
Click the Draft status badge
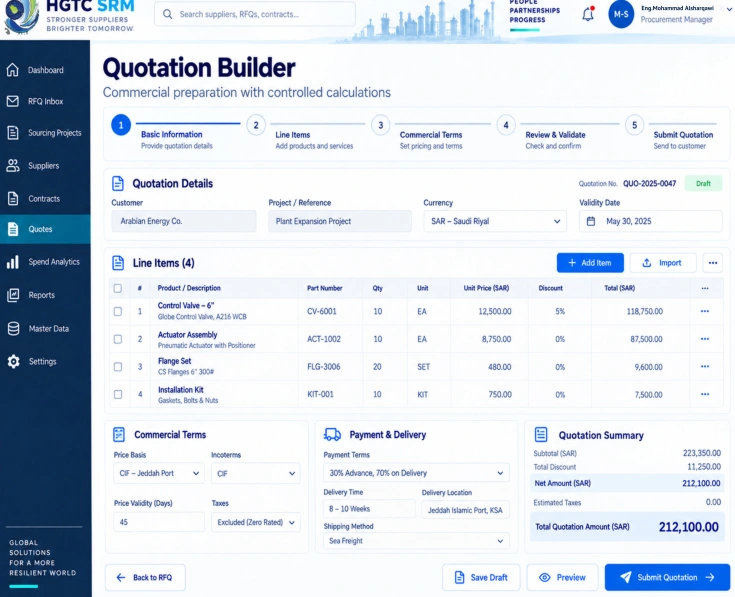click(703, 183)
